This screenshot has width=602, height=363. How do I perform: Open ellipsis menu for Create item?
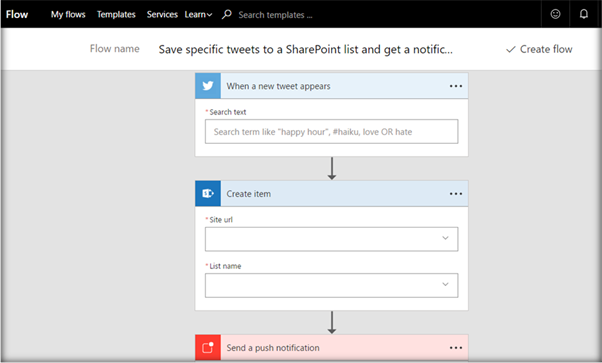[x=456, y=194]
